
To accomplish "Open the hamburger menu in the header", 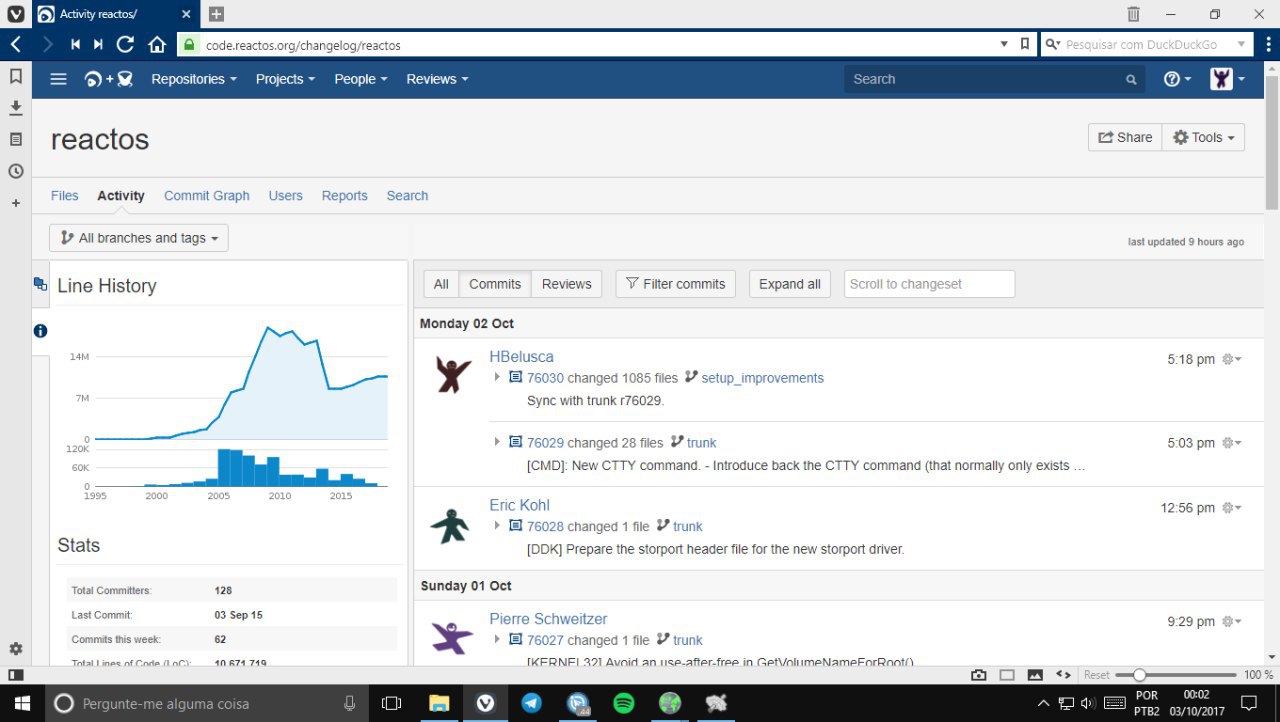I will (58, 79).
